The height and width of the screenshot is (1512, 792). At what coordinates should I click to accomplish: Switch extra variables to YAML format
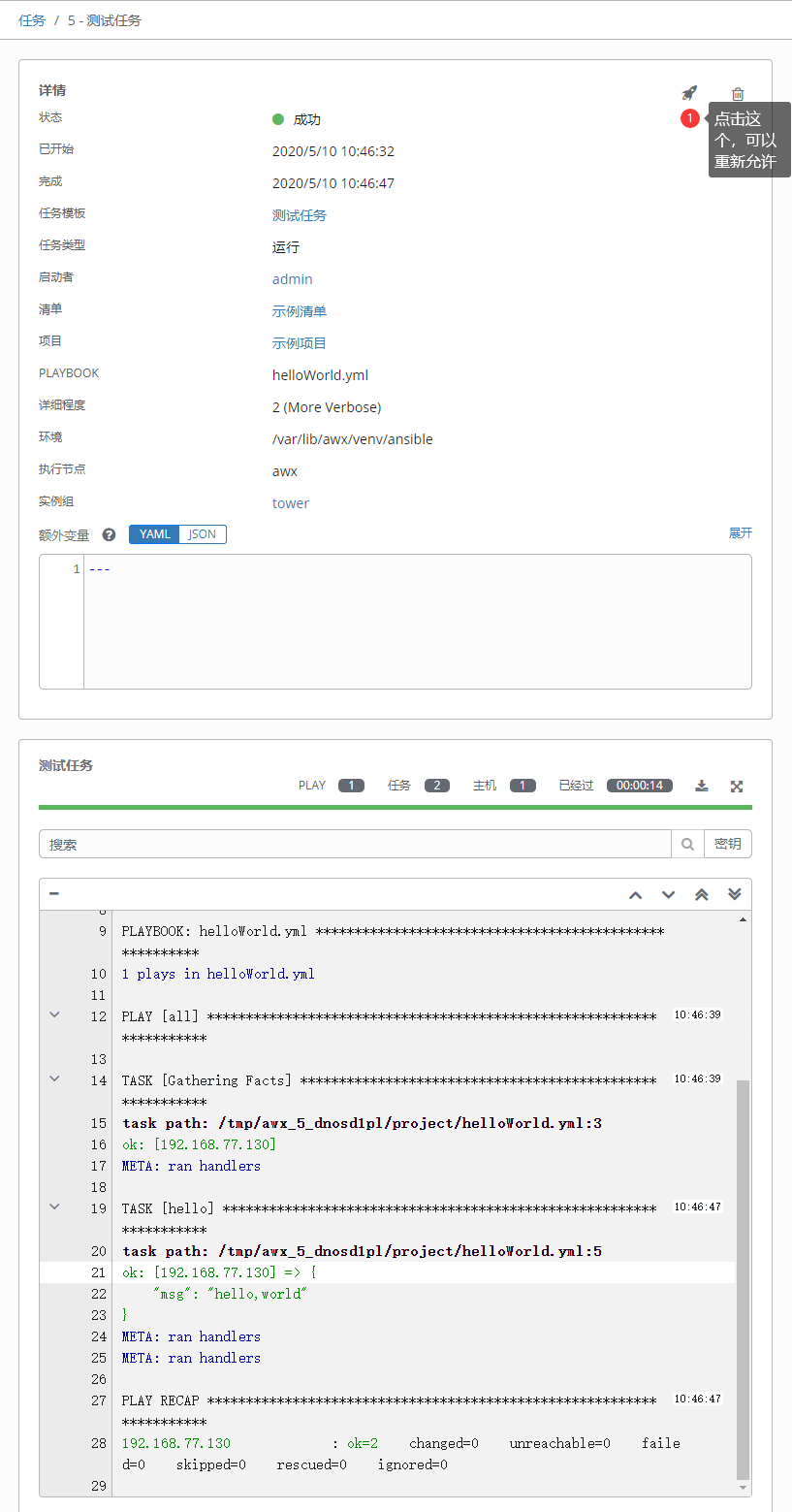155,534
